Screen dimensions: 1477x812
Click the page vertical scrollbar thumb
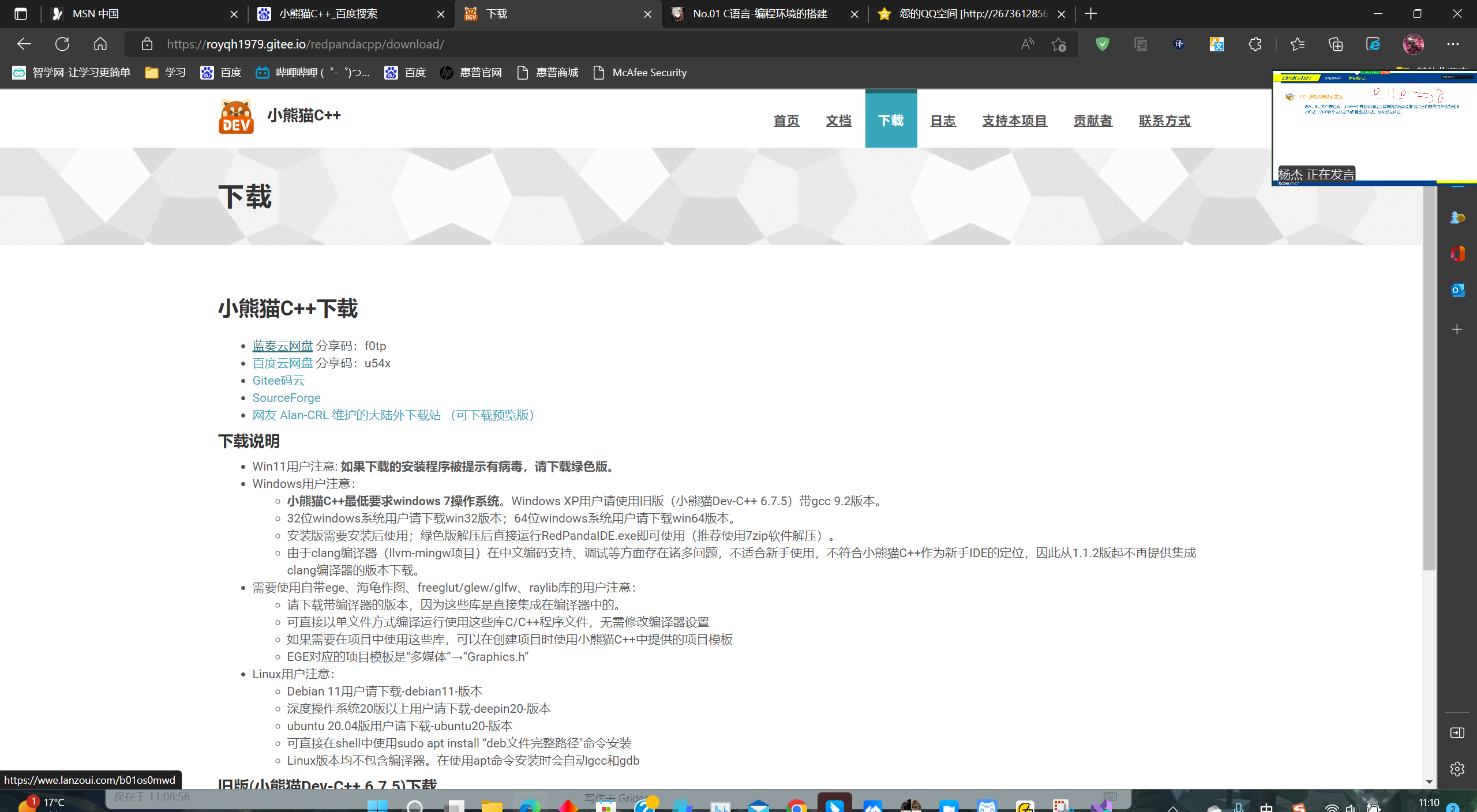click(x=1429, y=378)
